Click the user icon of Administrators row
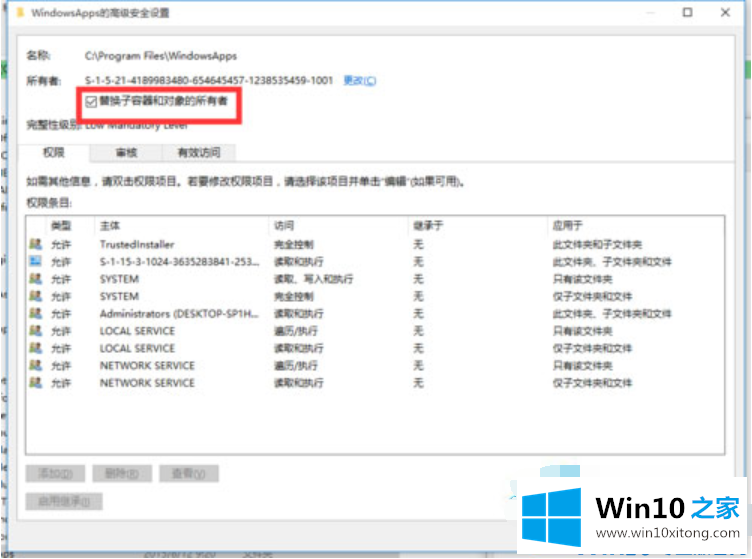The width and height of the screenshot is (752, 559). point(35,313)
